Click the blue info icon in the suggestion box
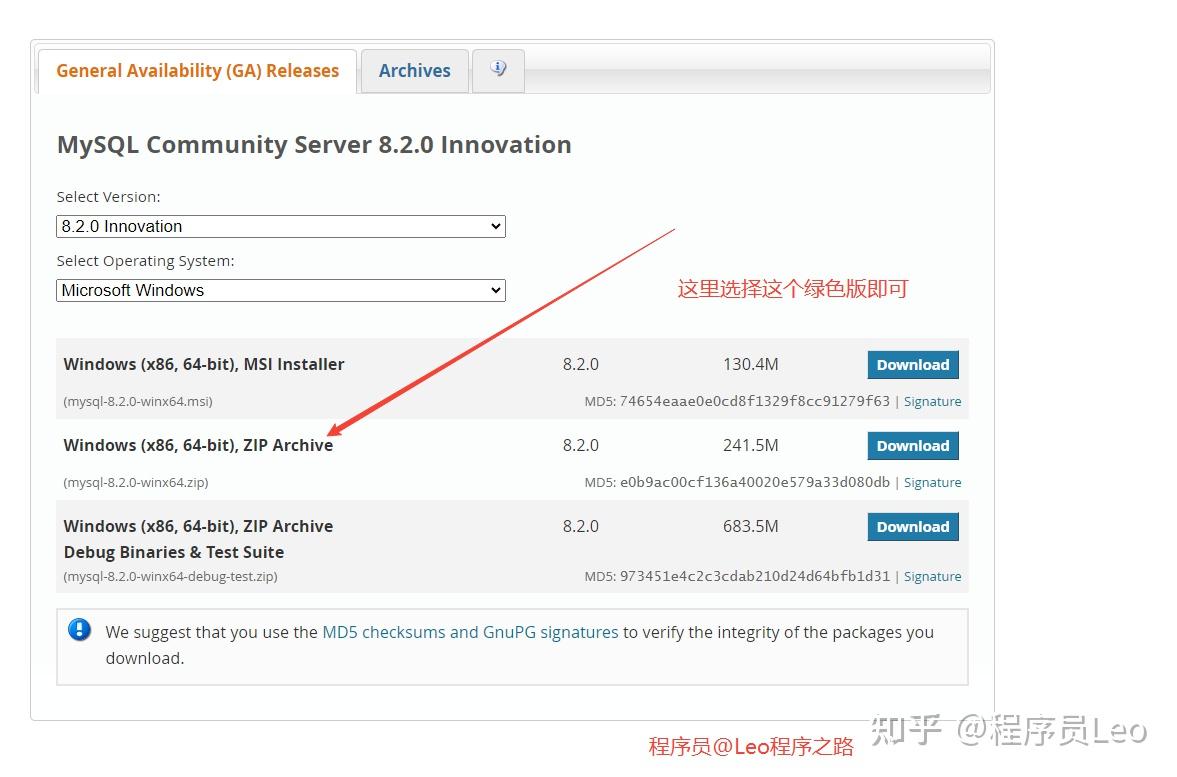Screen dimensions: 1177x777 coord(80,630)
